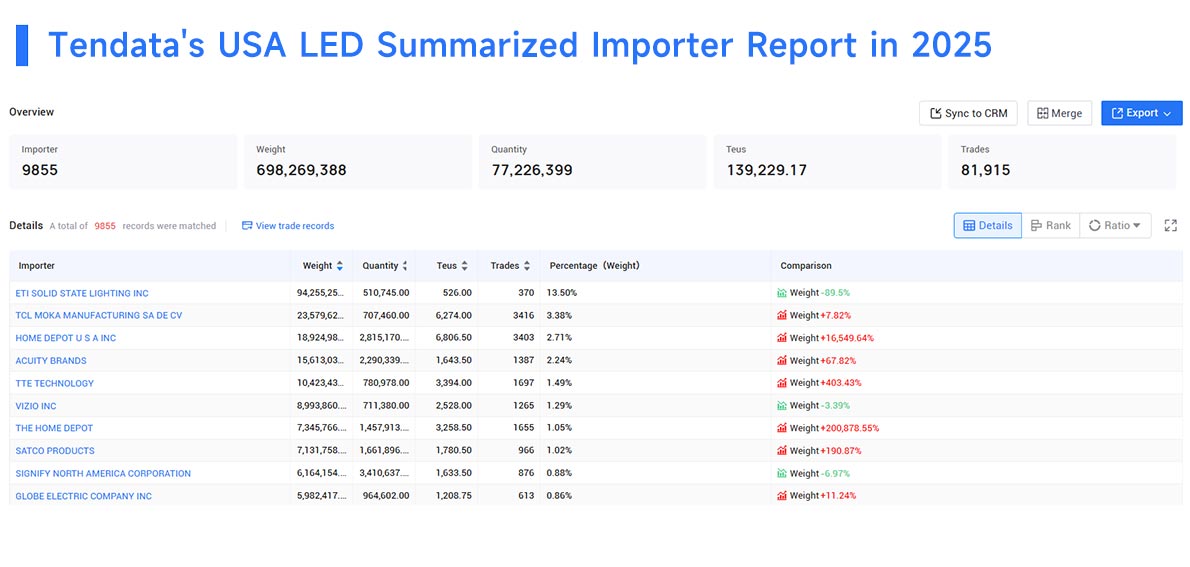Image resolution: width=1190 pixels, height=567 pixels.
Task: Click the Sync to CRM icon
Action: pyautogui.click(x=935, y=113)
